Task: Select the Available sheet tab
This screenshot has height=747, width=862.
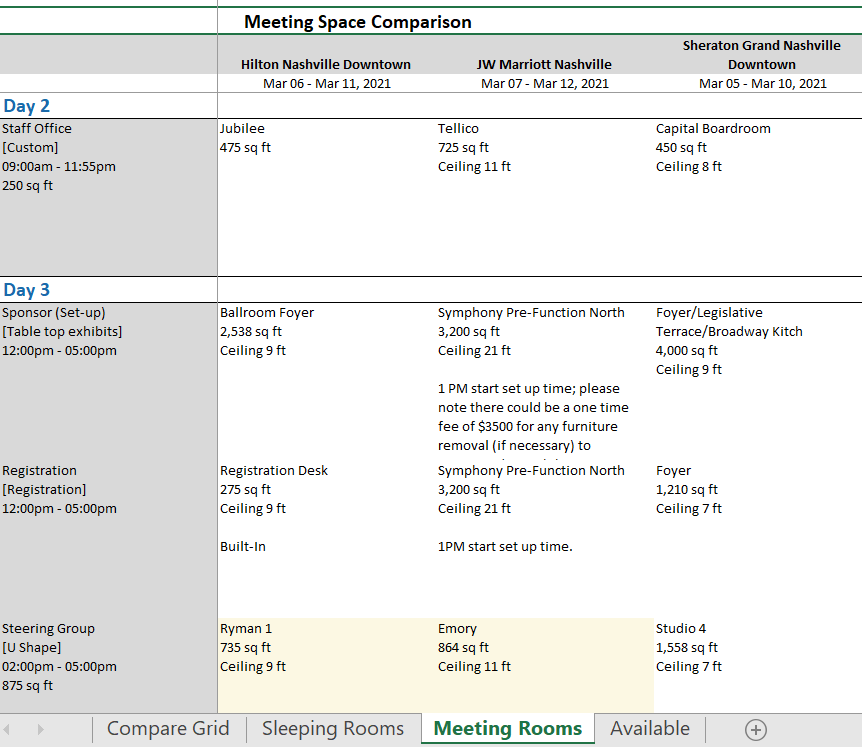Action: tap(649, 729)
